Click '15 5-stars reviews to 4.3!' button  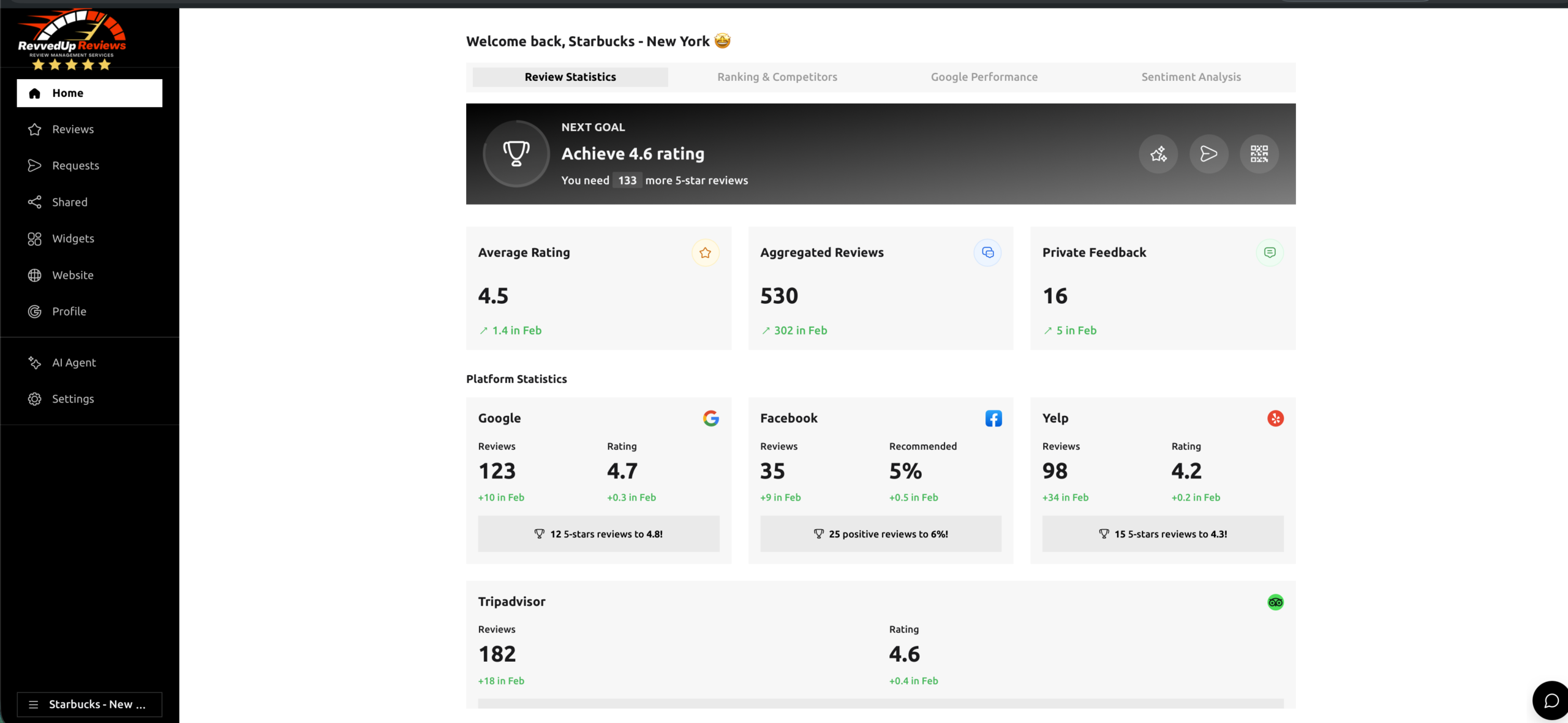[x=1163, y=534]
